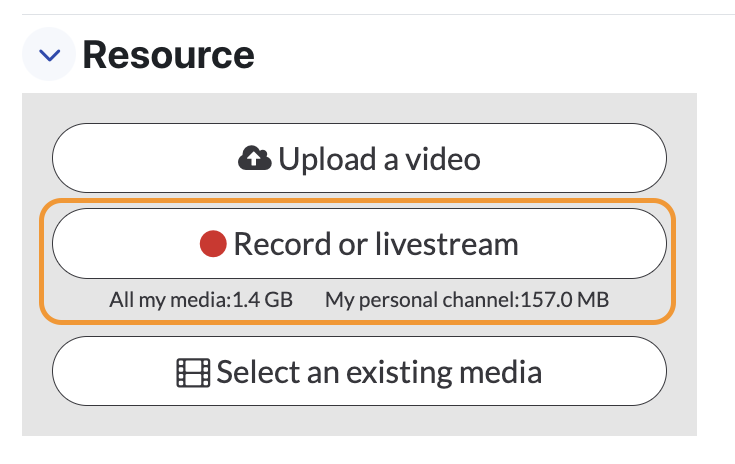735x464 pixels.
Task: Choose Select an existing media
Action: pos(359,371)
